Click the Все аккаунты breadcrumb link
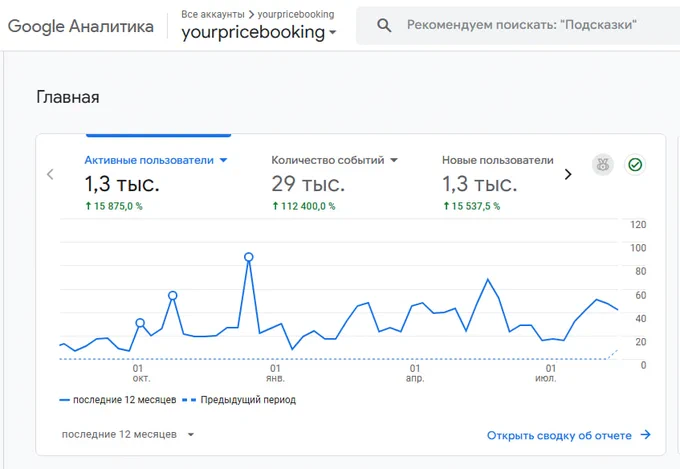680x469 pixels. 213,14
